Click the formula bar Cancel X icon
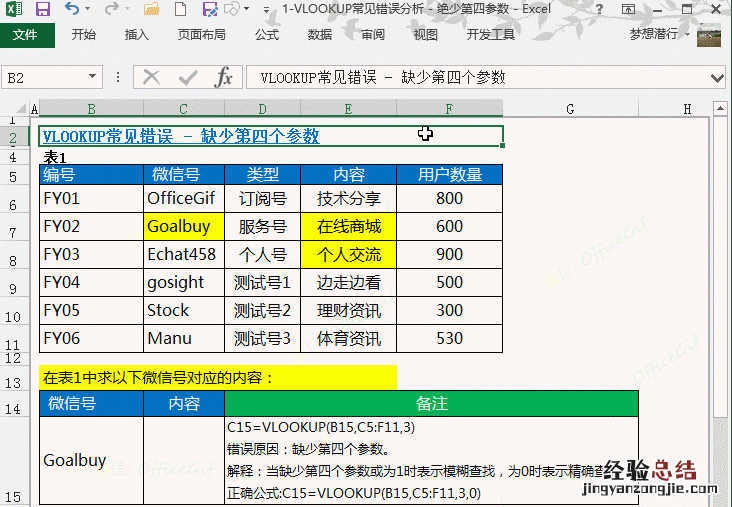This screenshot has height=507, width=732. pos(152,77)
